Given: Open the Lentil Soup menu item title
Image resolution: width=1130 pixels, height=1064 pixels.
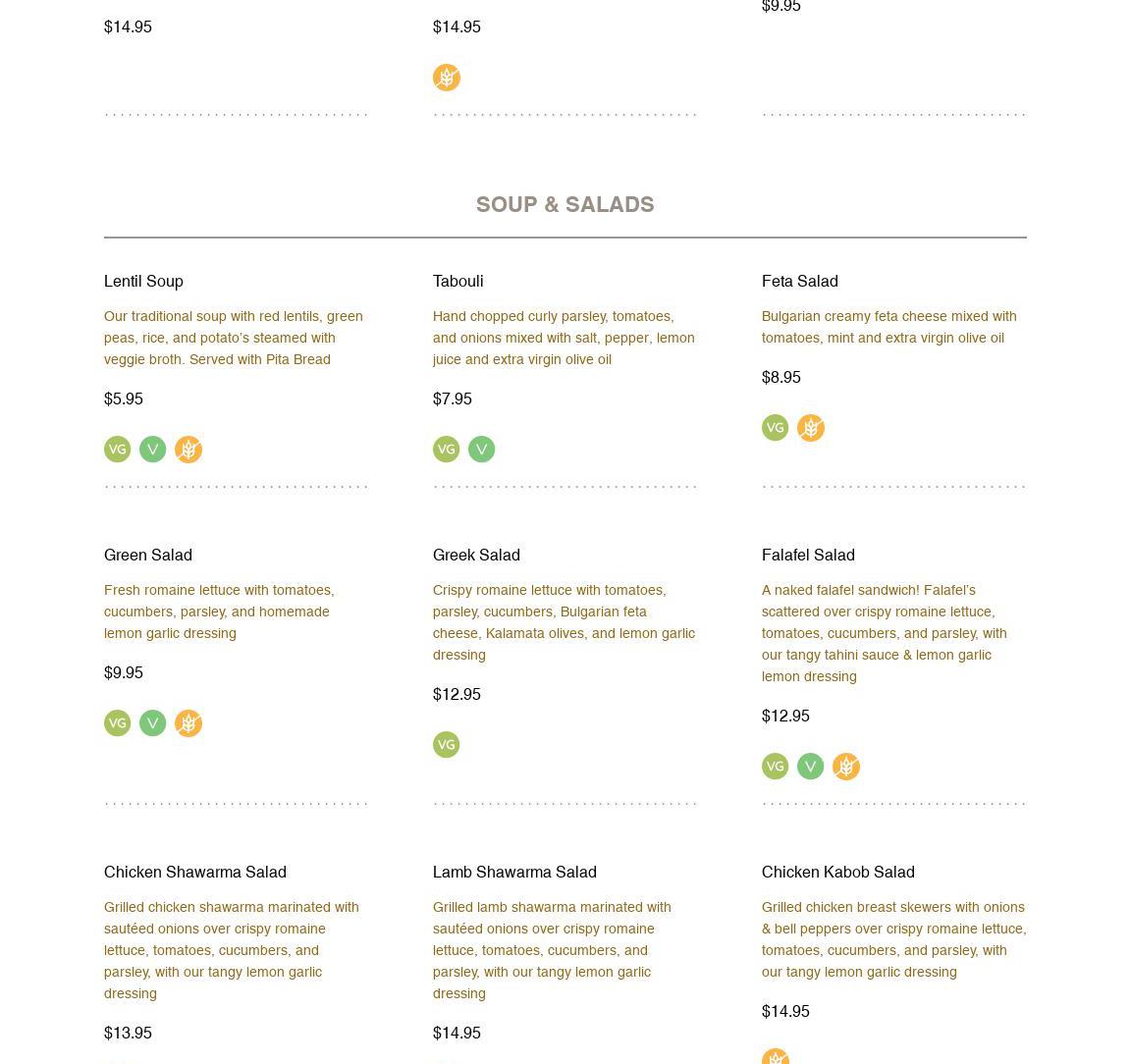Looking at the screenshot, I should point(143,282).
